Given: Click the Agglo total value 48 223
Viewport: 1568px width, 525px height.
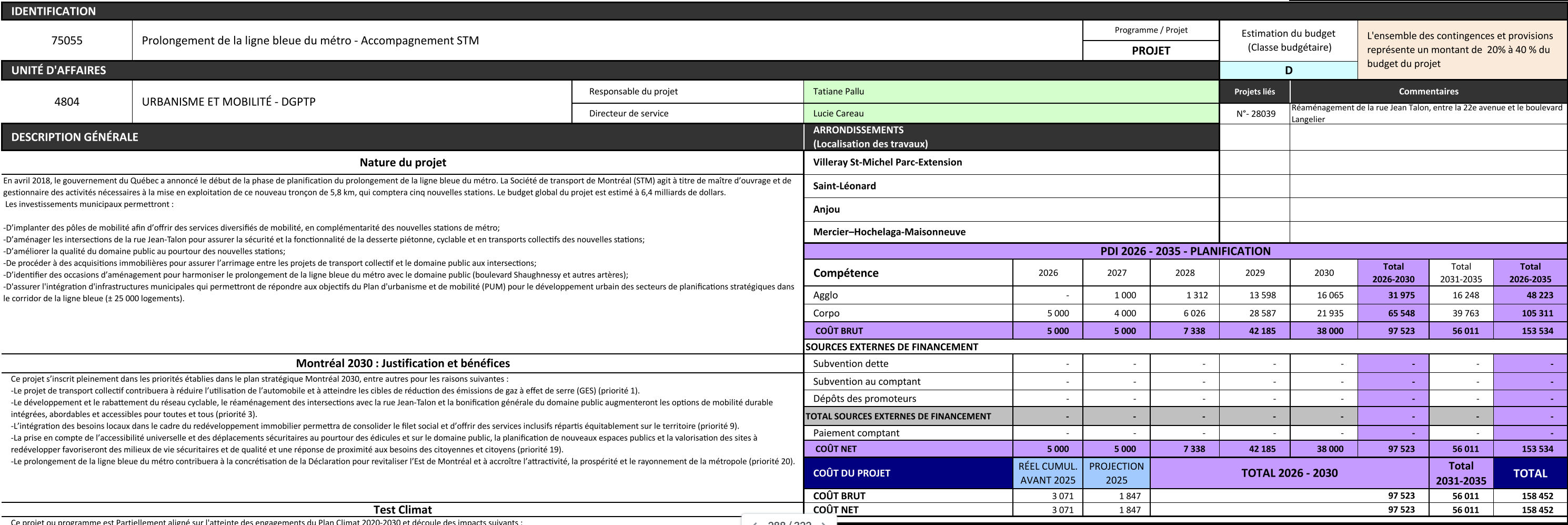Looking at the screenshot, I should click(x=1536, y=295).
